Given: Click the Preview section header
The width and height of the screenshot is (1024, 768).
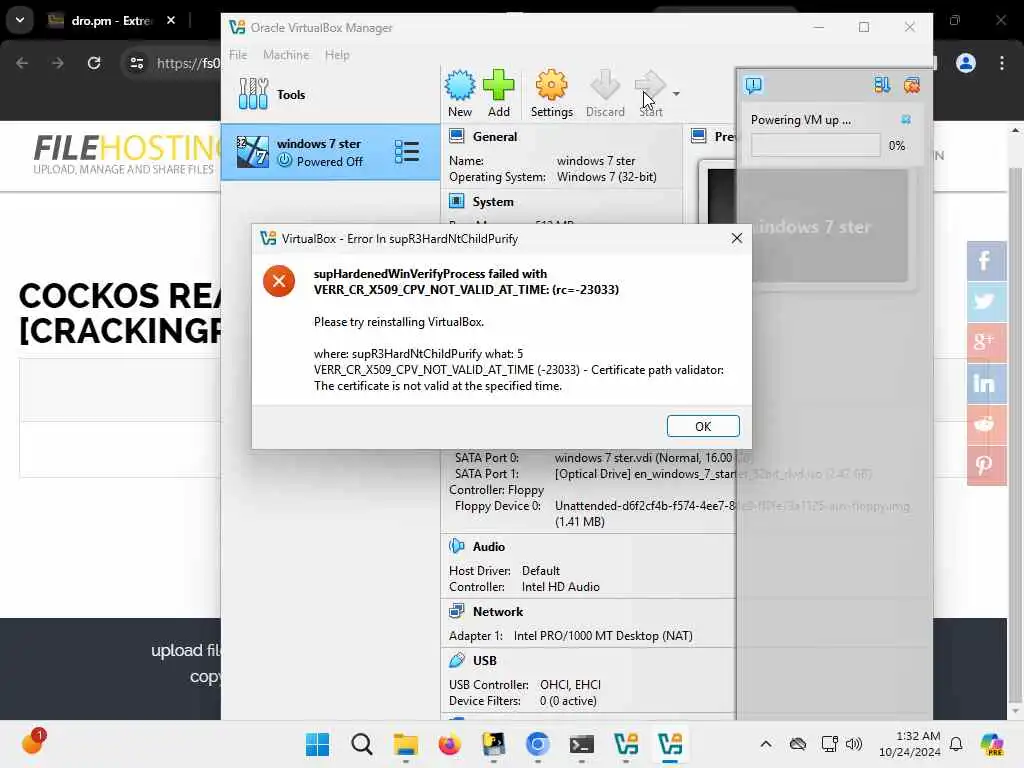Looking at the screenshot, I should (713, 136).
